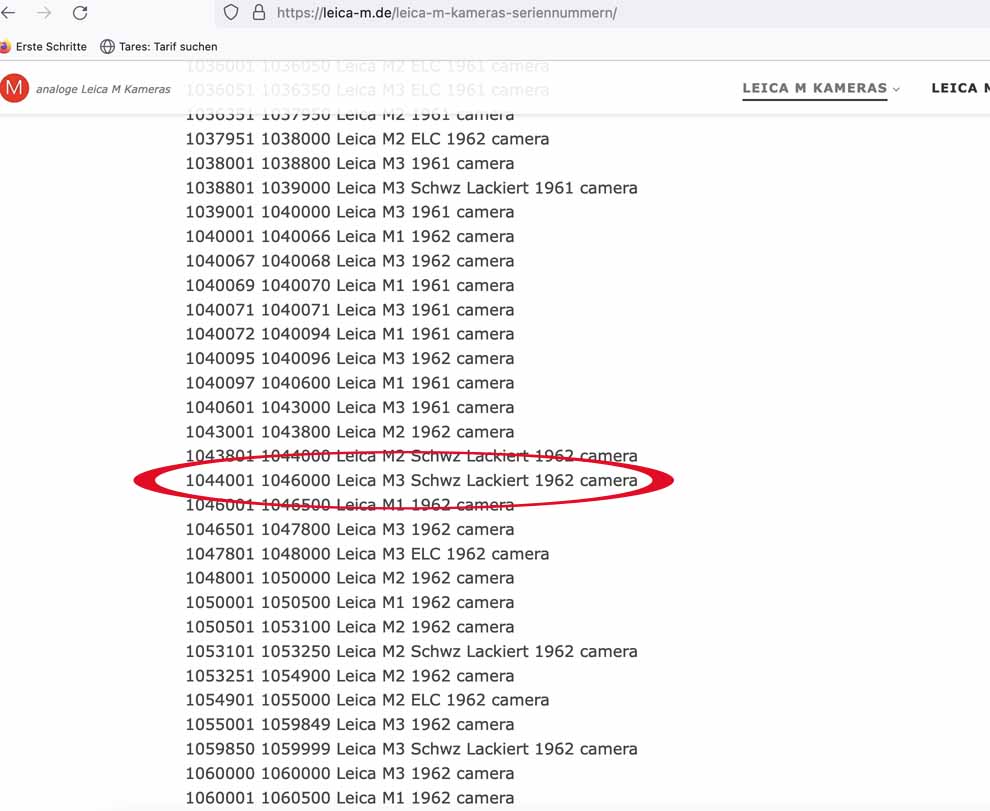This screenshot has width=990, height=811.
Task: Focus the address bar URL leica-m.de
Action: [446, 13]
